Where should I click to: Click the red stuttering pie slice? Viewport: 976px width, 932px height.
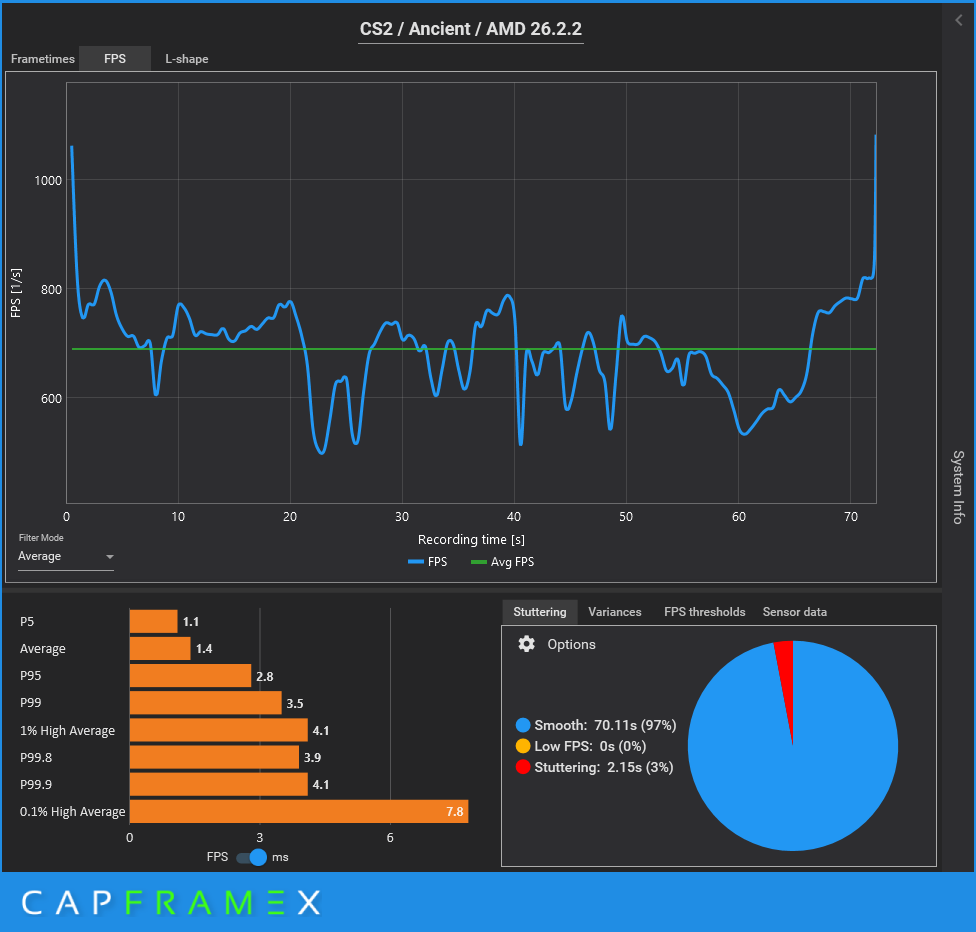[x=785, y=678]
